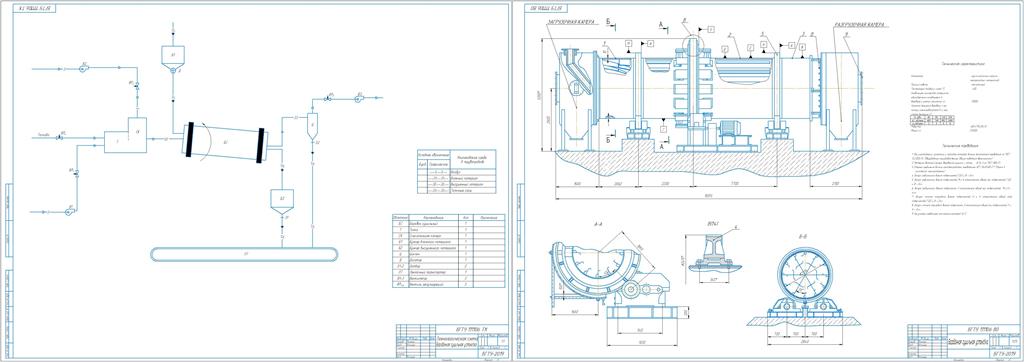Click the cyclone separator symbol
The width and height of the screenshot is (1024, 362).
coord(312,125)
